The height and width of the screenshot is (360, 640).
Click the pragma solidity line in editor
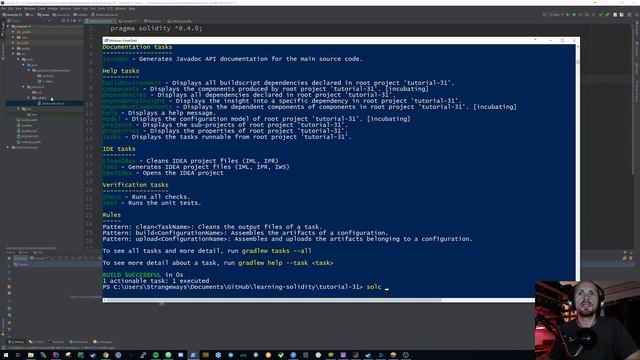[x=156, y=28]
